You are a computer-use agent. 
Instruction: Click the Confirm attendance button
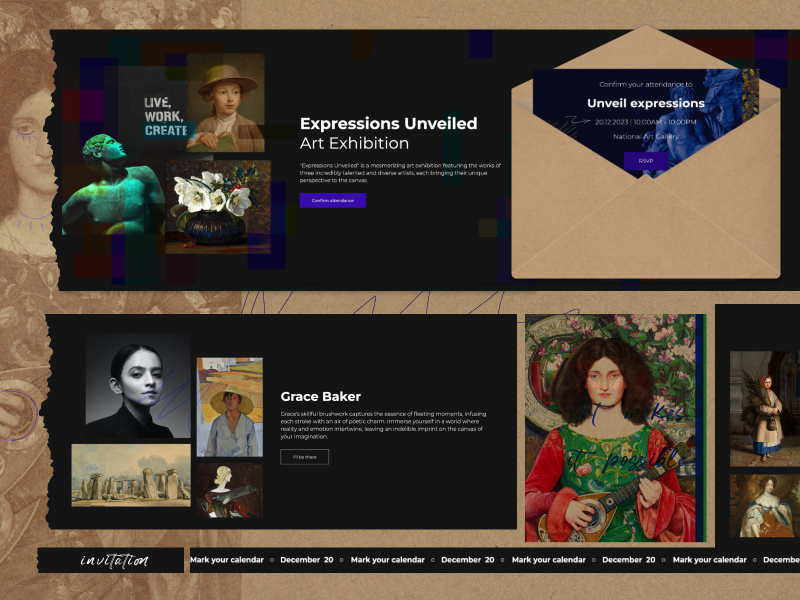(x=332, y=199)
